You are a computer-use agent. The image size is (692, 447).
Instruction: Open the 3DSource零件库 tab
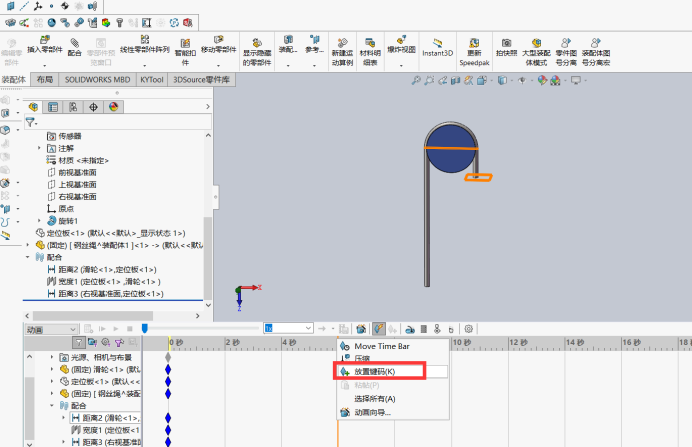201,79
